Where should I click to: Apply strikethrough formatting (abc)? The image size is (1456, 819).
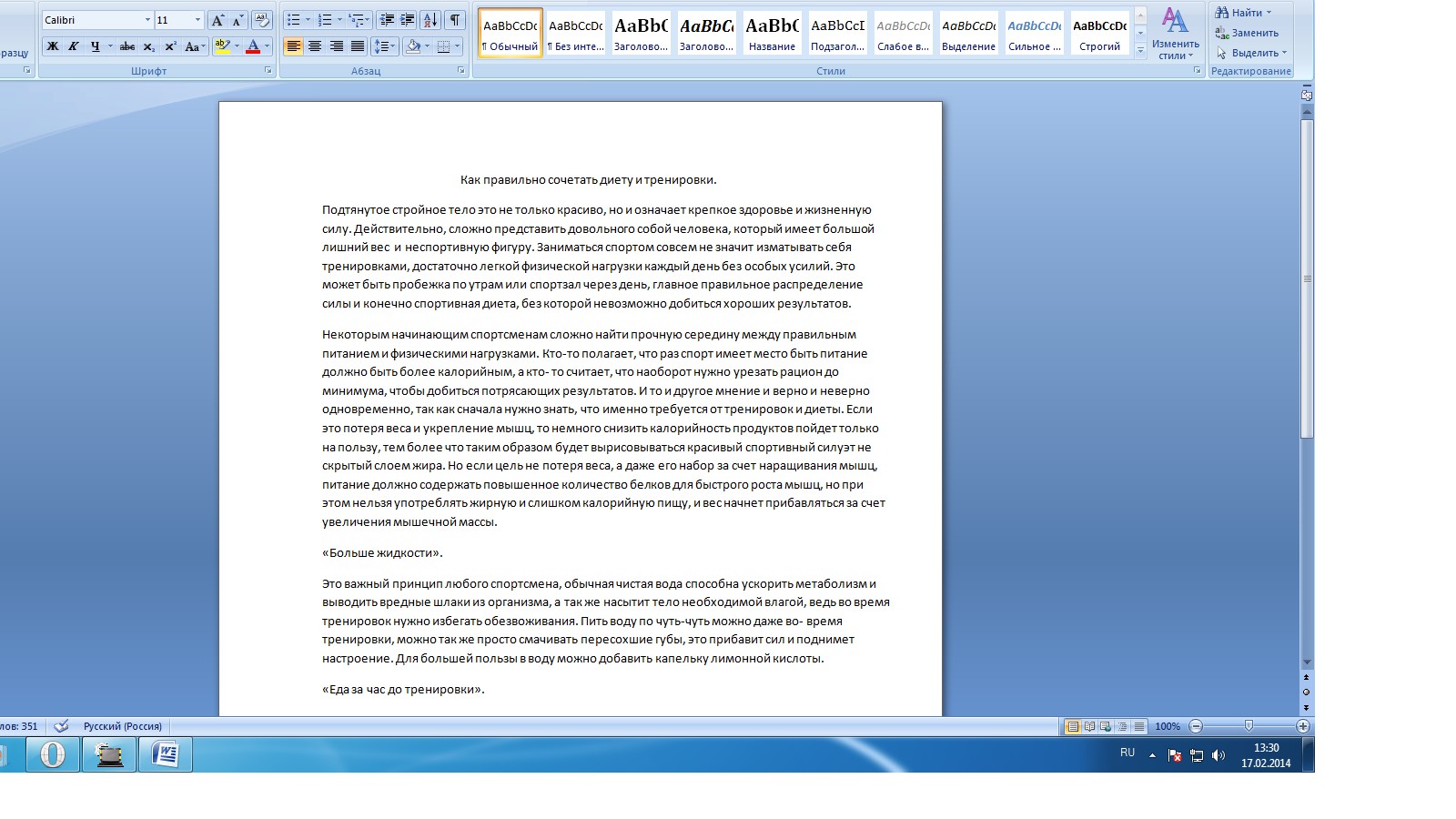point(127,46)
